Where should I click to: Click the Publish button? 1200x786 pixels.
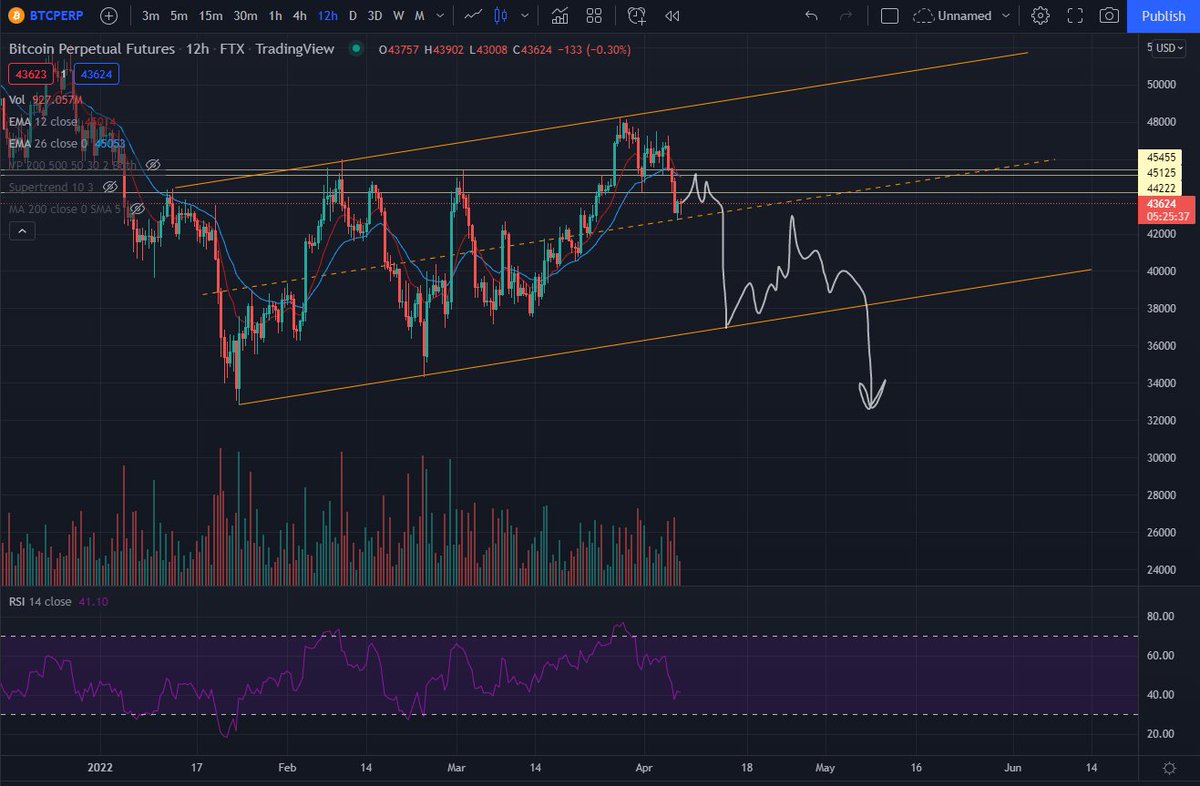tap(1163, 16)
